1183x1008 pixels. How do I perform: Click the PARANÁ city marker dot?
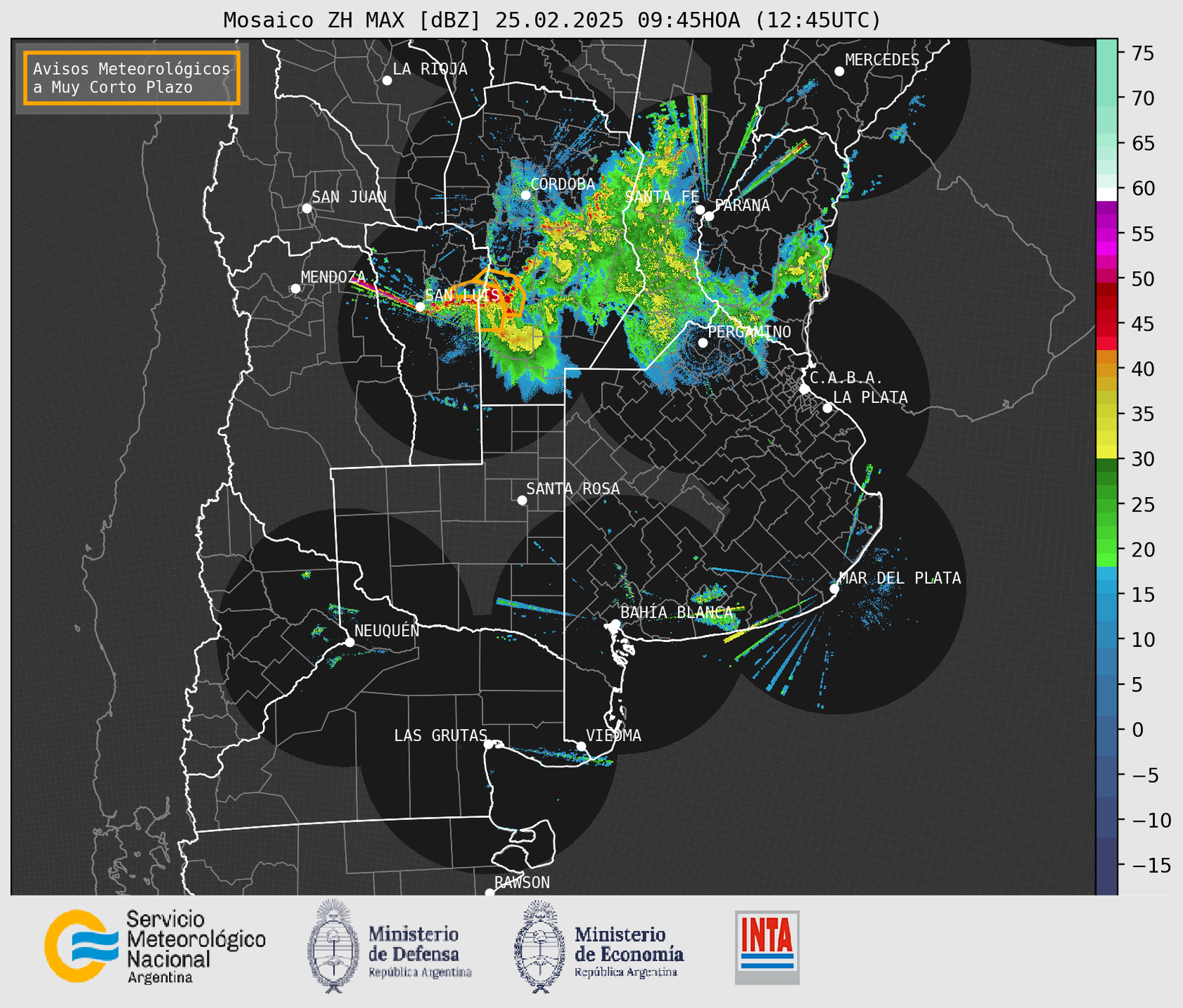tap(709, 216)
